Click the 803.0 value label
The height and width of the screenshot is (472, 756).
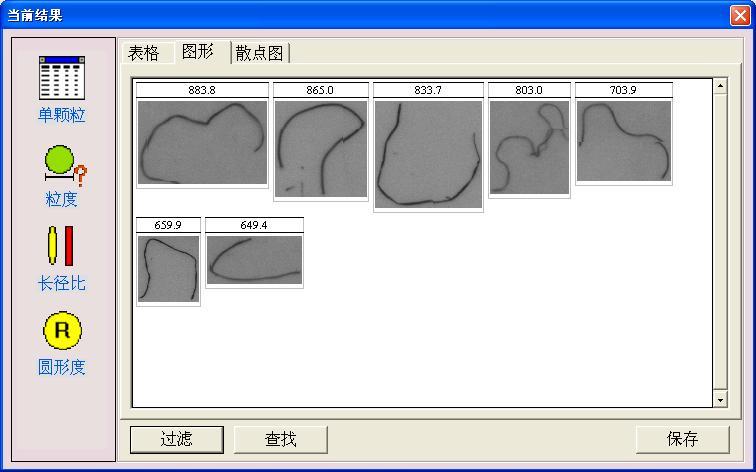tap(529, 90)
